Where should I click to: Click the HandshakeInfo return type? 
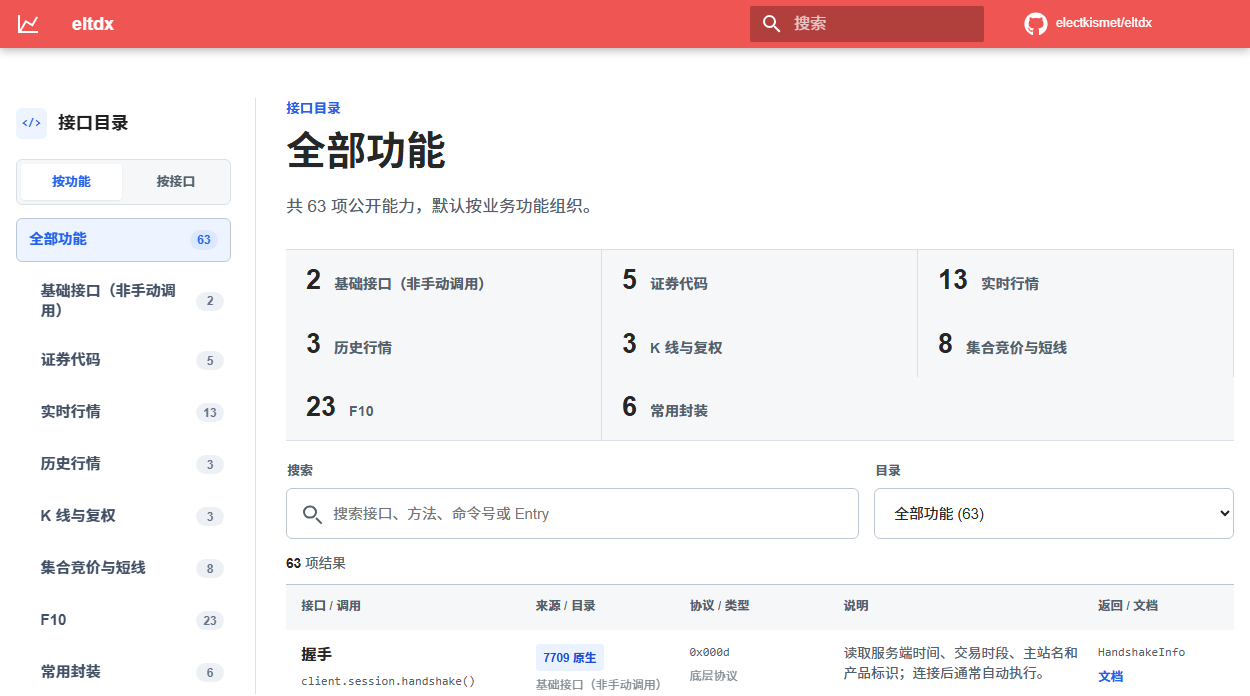[1142, 652]
